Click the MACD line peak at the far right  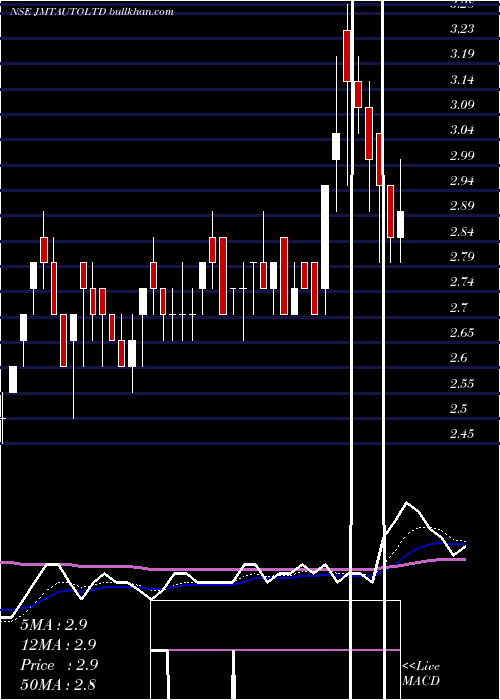click(406, 502)
